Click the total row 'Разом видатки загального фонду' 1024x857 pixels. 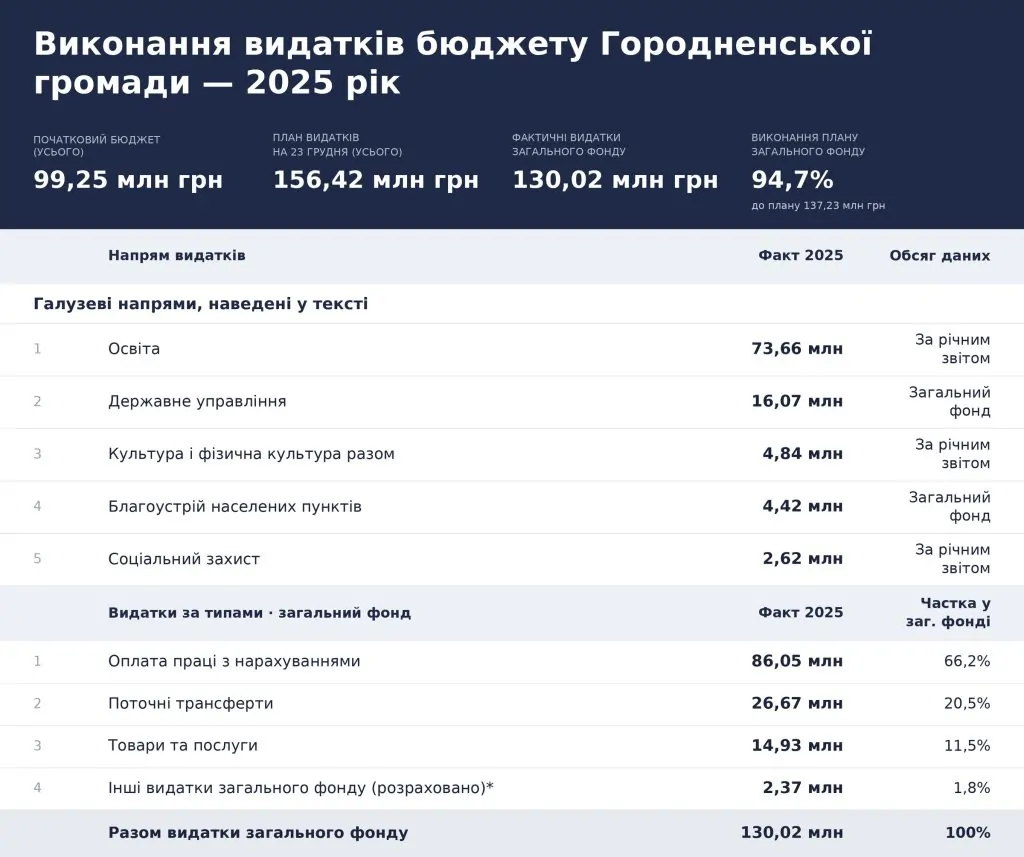pos(512,833)
